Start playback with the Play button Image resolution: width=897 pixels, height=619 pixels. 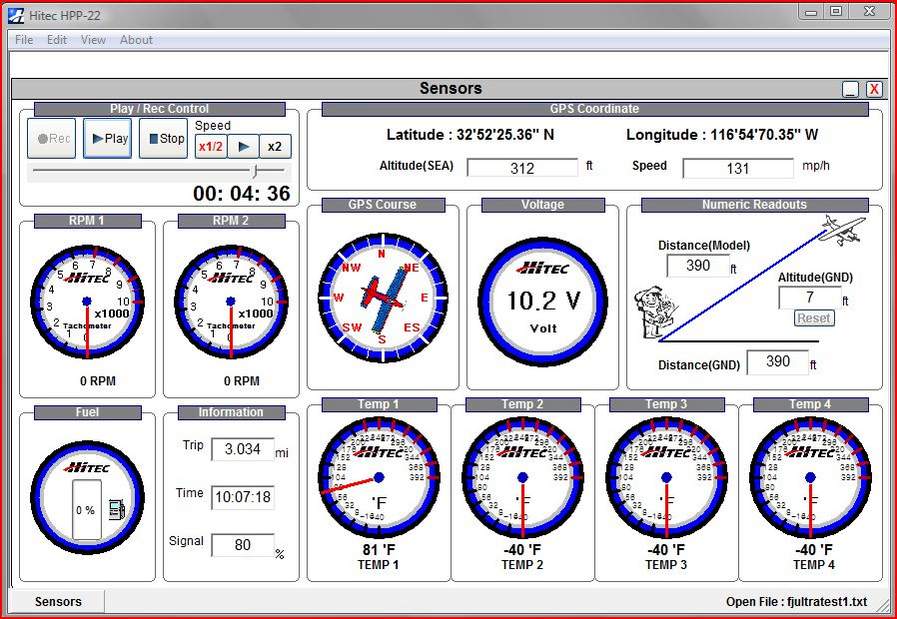tap(108, 138)
